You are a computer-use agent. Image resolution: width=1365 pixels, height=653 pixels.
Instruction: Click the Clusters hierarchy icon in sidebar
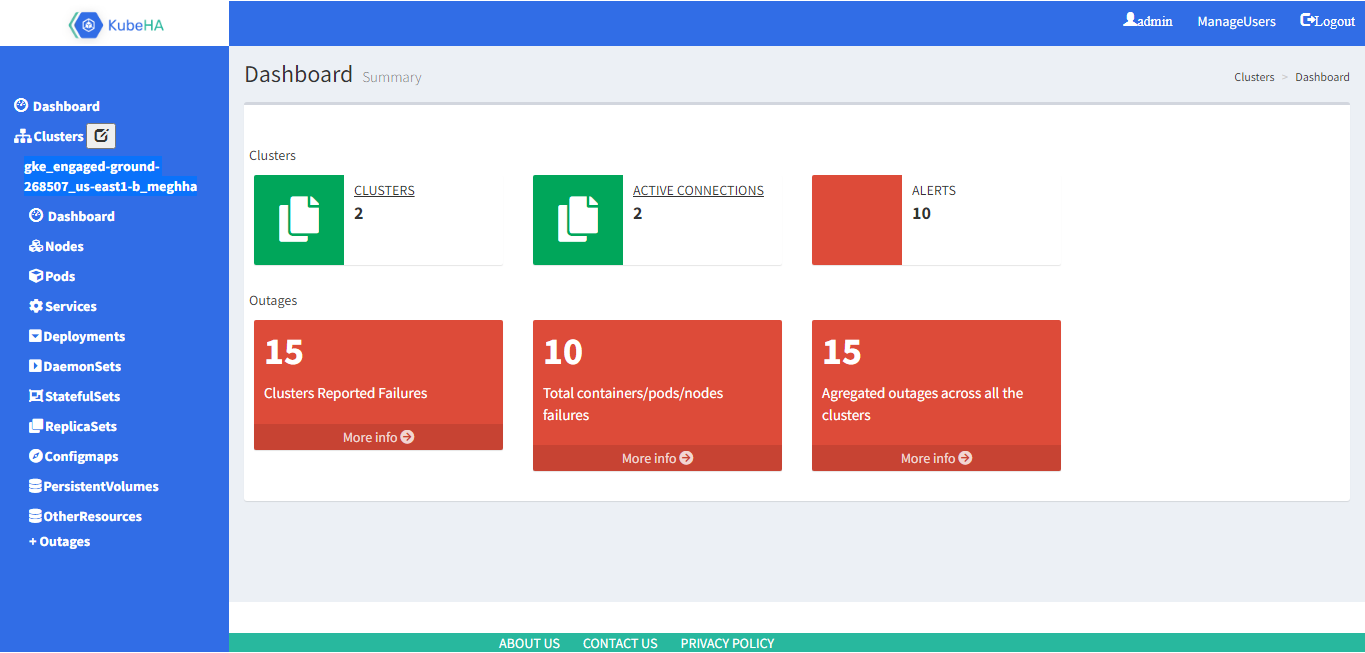[x=22, y=136]
